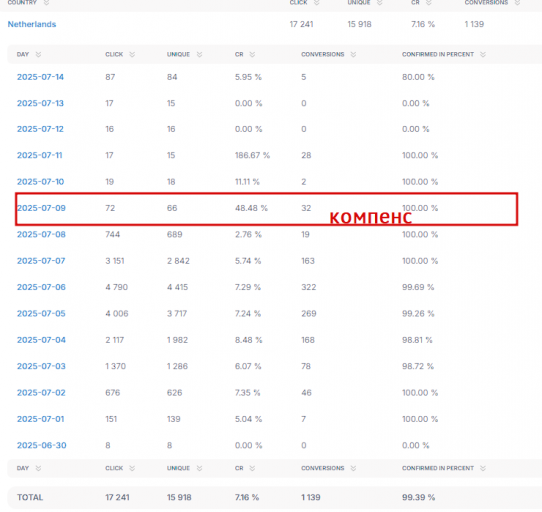The width and height of the screenshot is (542, 512).
Task: Select confirmed value 98.81 %
Action: (417, 340)
